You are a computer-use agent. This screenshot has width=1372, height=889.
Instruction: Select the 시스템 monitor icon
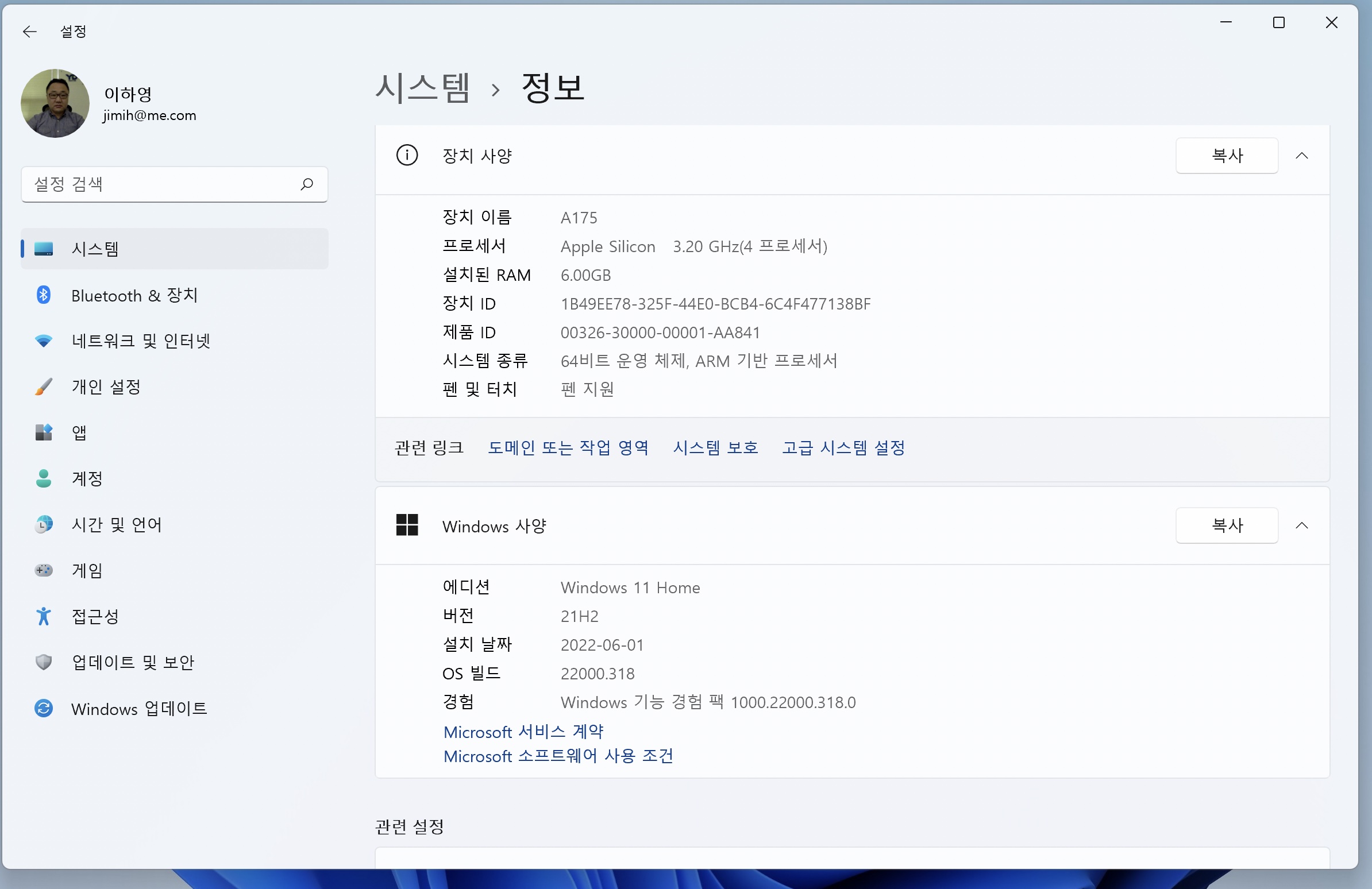point(44,249)
